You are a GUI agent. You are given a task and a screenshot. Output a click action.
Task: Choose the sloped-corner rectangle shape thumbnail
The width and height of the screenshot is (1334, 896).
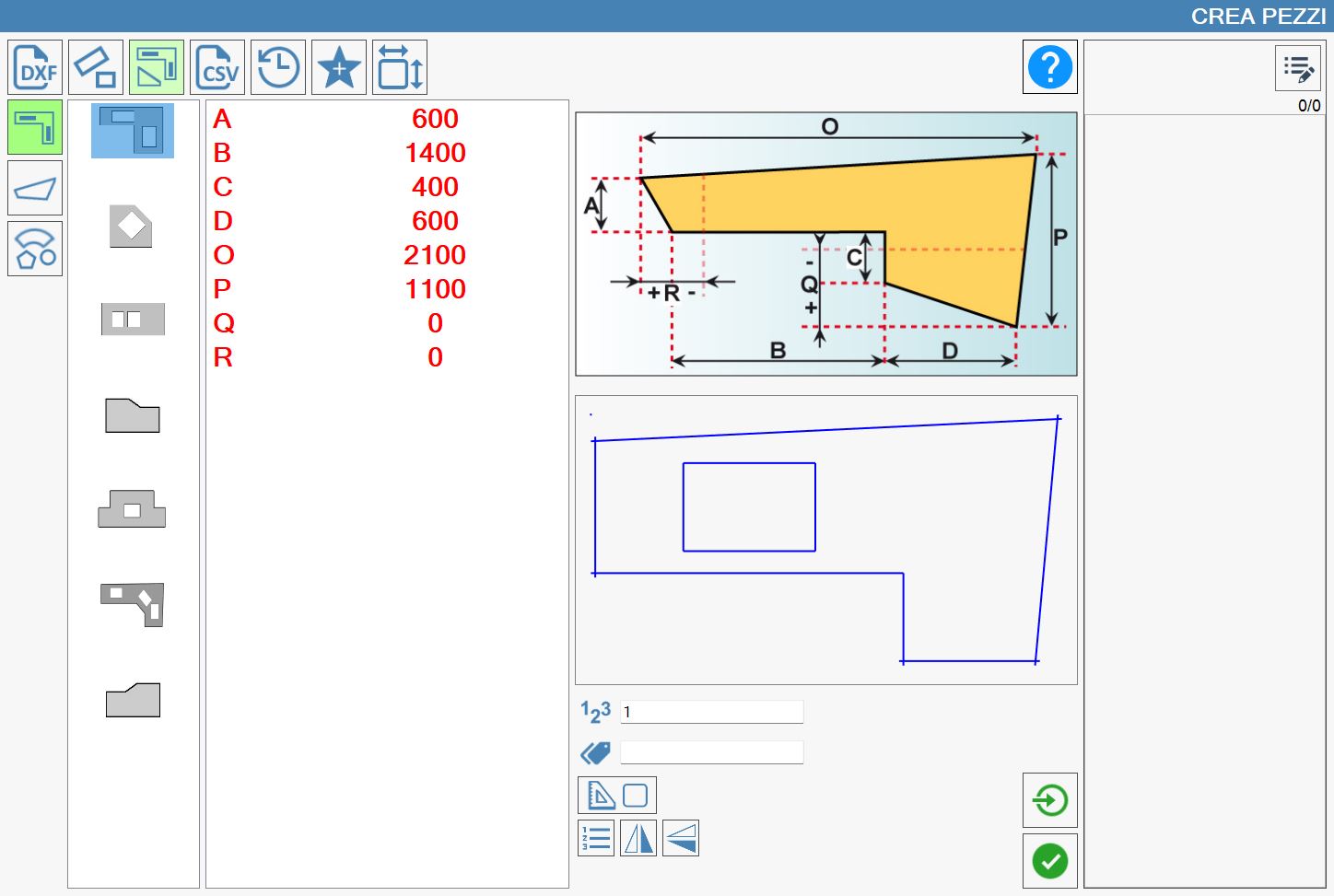tap(133, 415)
